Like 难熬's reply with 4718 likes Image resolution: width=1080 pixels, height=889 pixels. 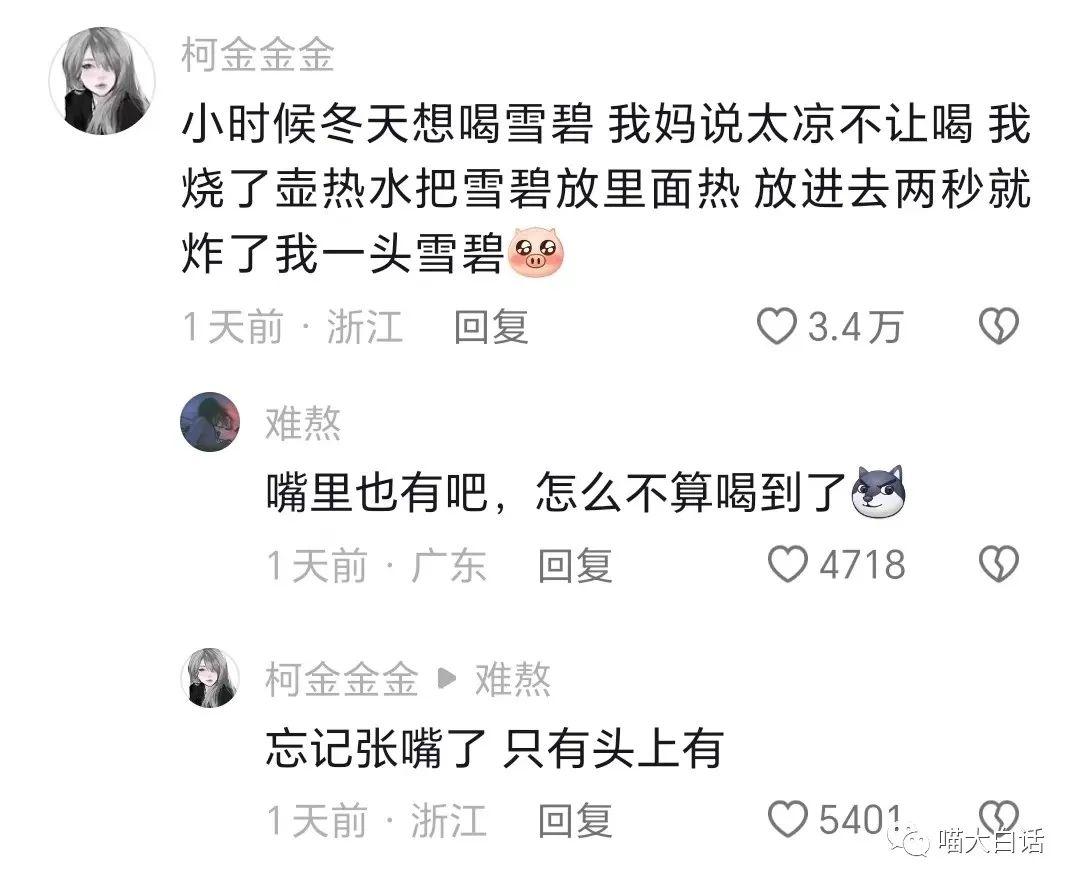click(787, 565)
